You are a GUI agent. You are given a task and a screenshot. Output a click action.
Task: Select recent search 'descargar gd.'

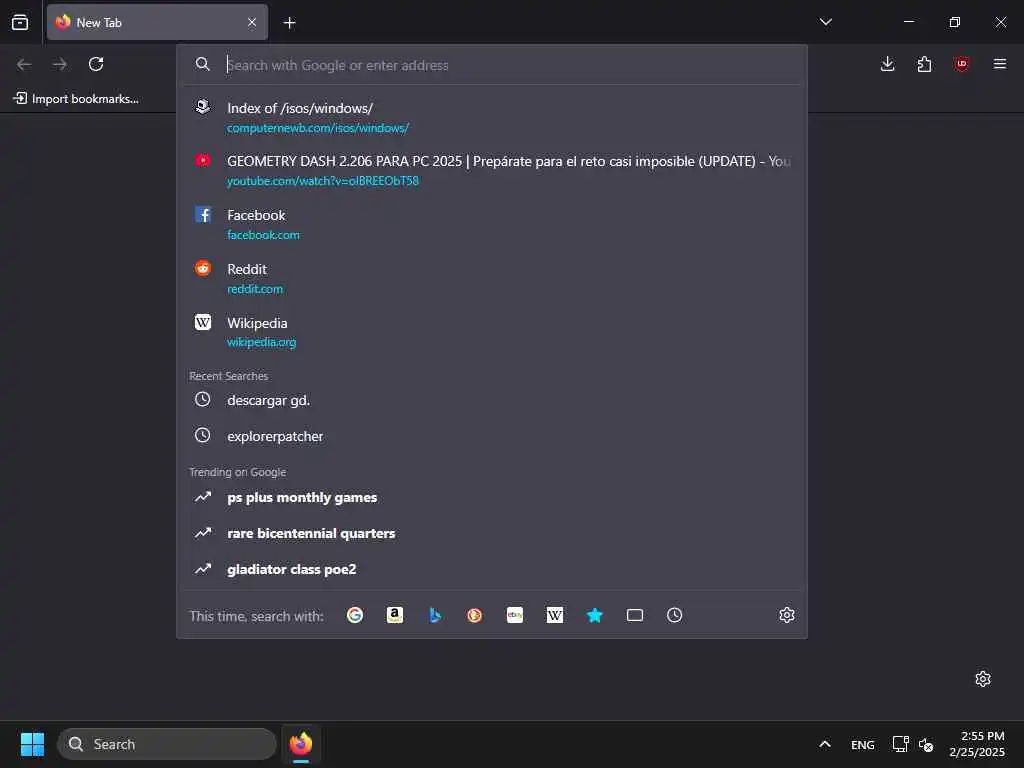click(492, 400)
